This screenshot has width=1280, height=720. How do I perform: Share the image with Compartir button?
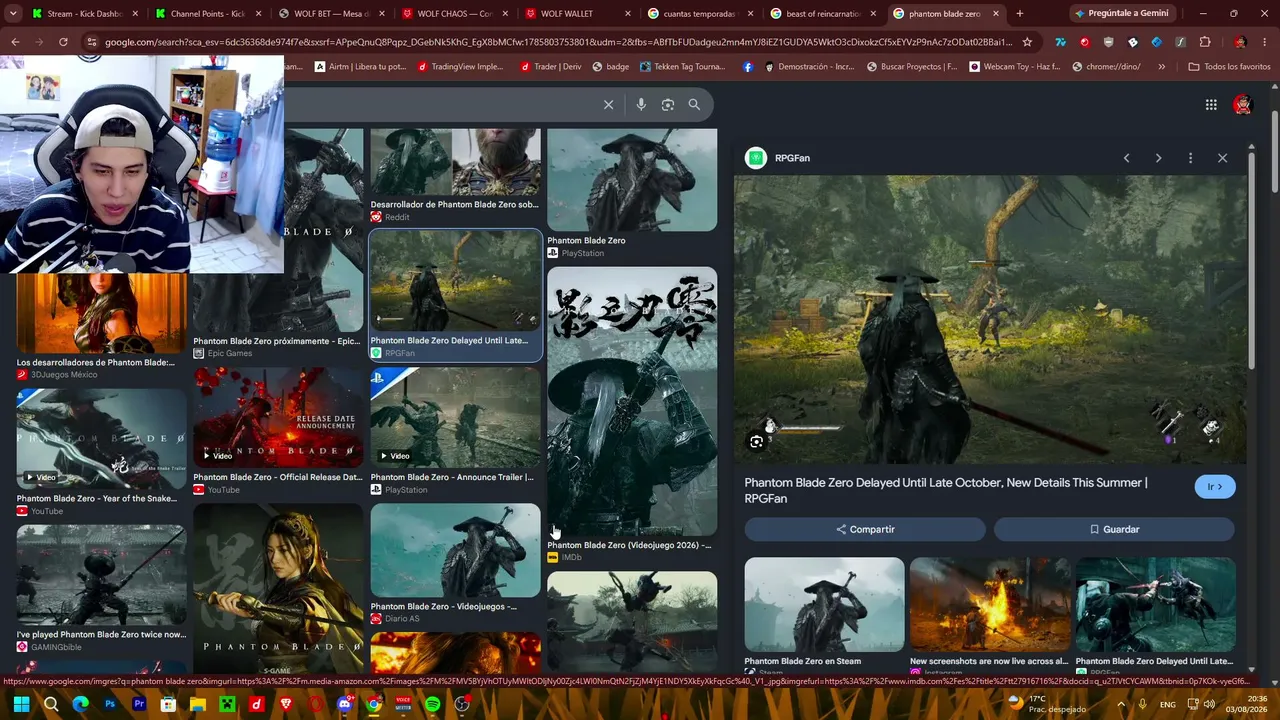[865, 529]
